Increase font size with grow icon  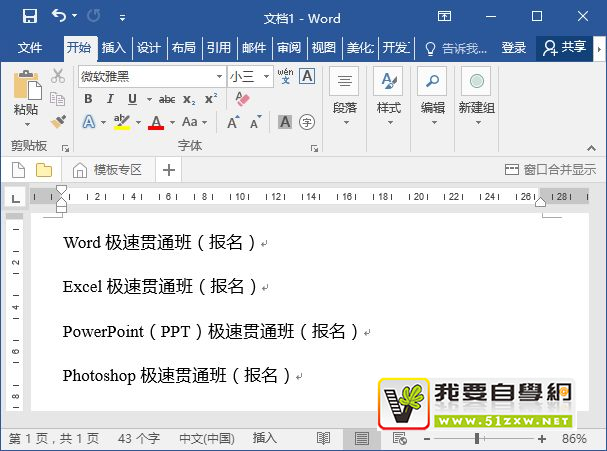point(234,122)
